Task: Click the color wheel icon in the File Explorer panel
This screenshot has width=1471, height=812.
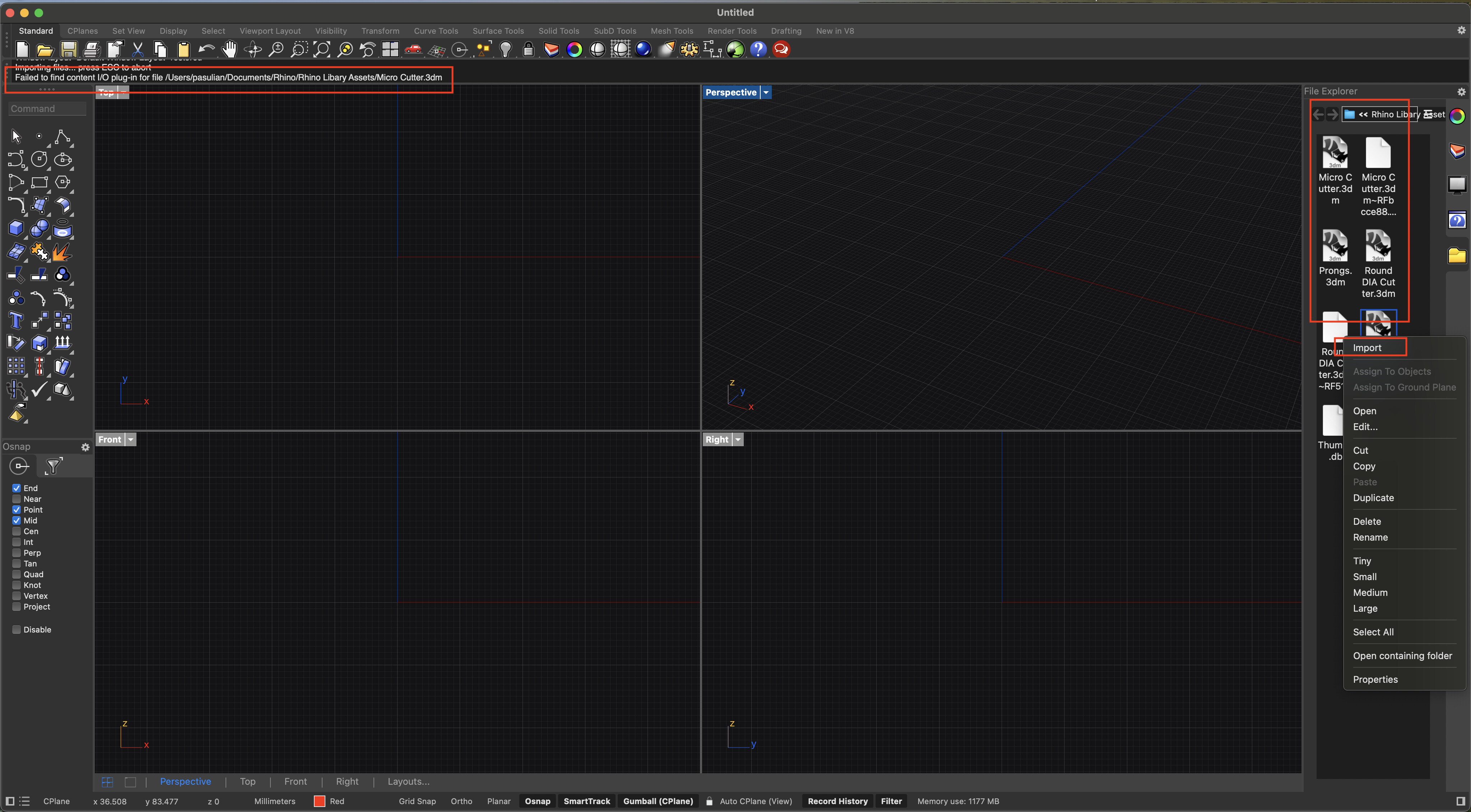Action: click(1457, 116)
